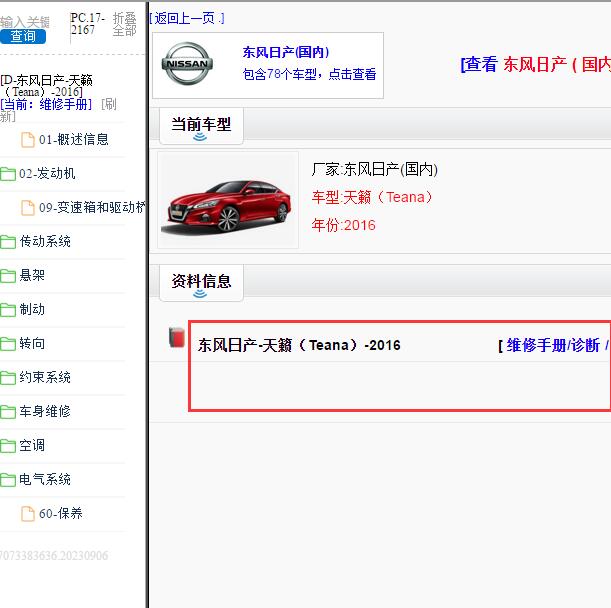Click document icon beside 01-概述信息

coord(28,140)
